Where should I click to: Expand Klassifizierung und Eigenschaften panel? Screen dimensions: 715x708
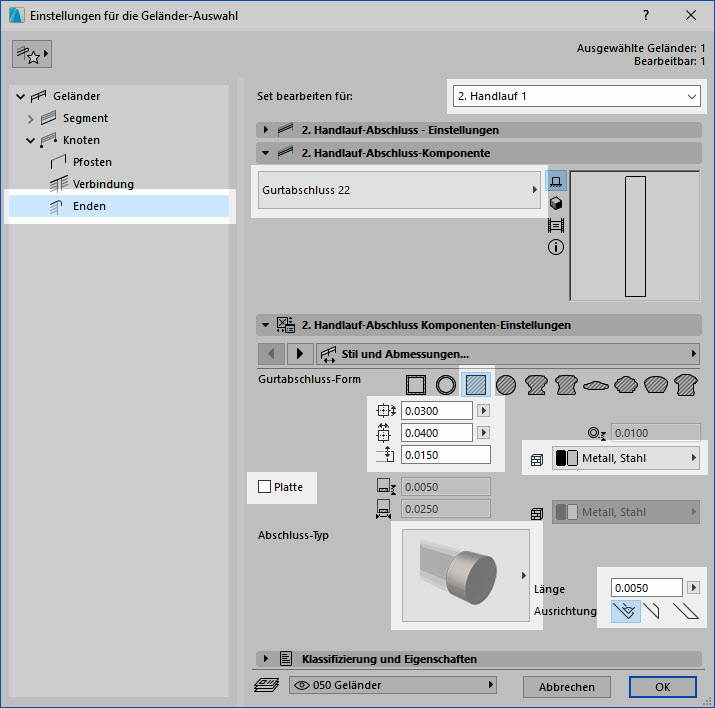tap(266, 659)
